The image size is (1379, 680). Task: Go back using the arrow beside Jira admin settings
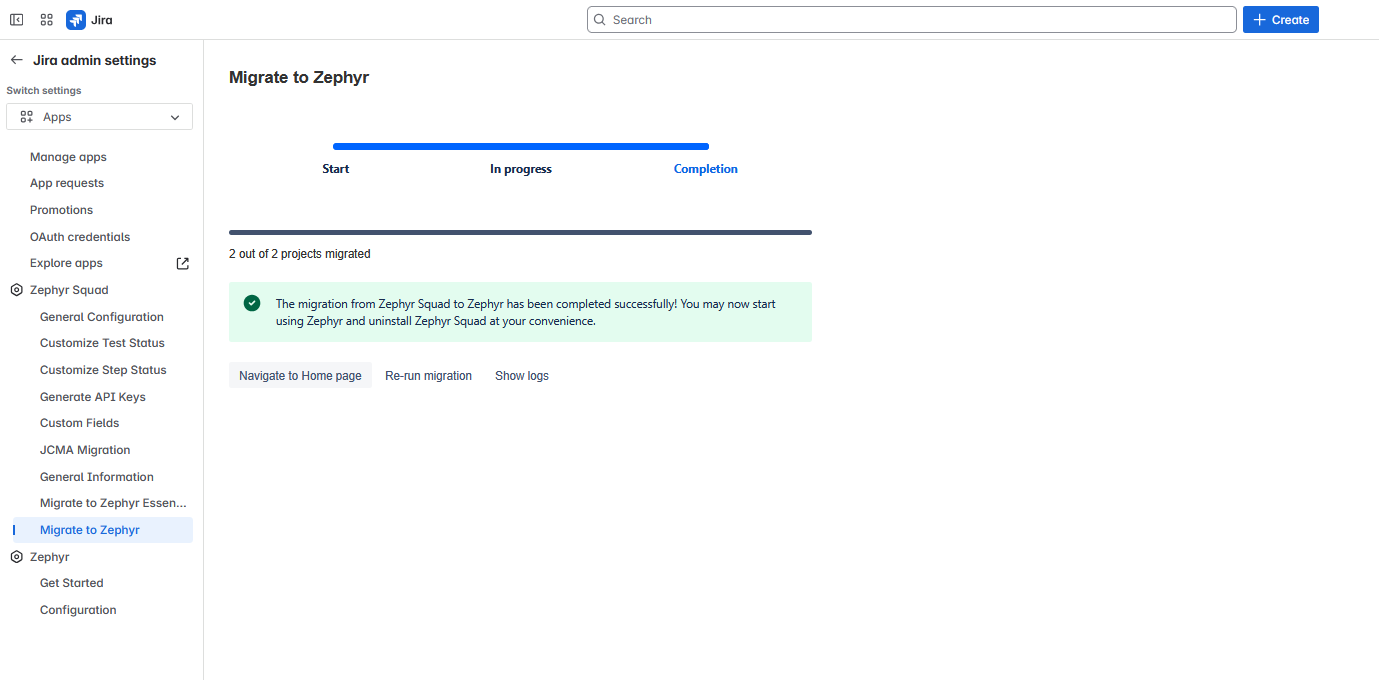(16, 60)
